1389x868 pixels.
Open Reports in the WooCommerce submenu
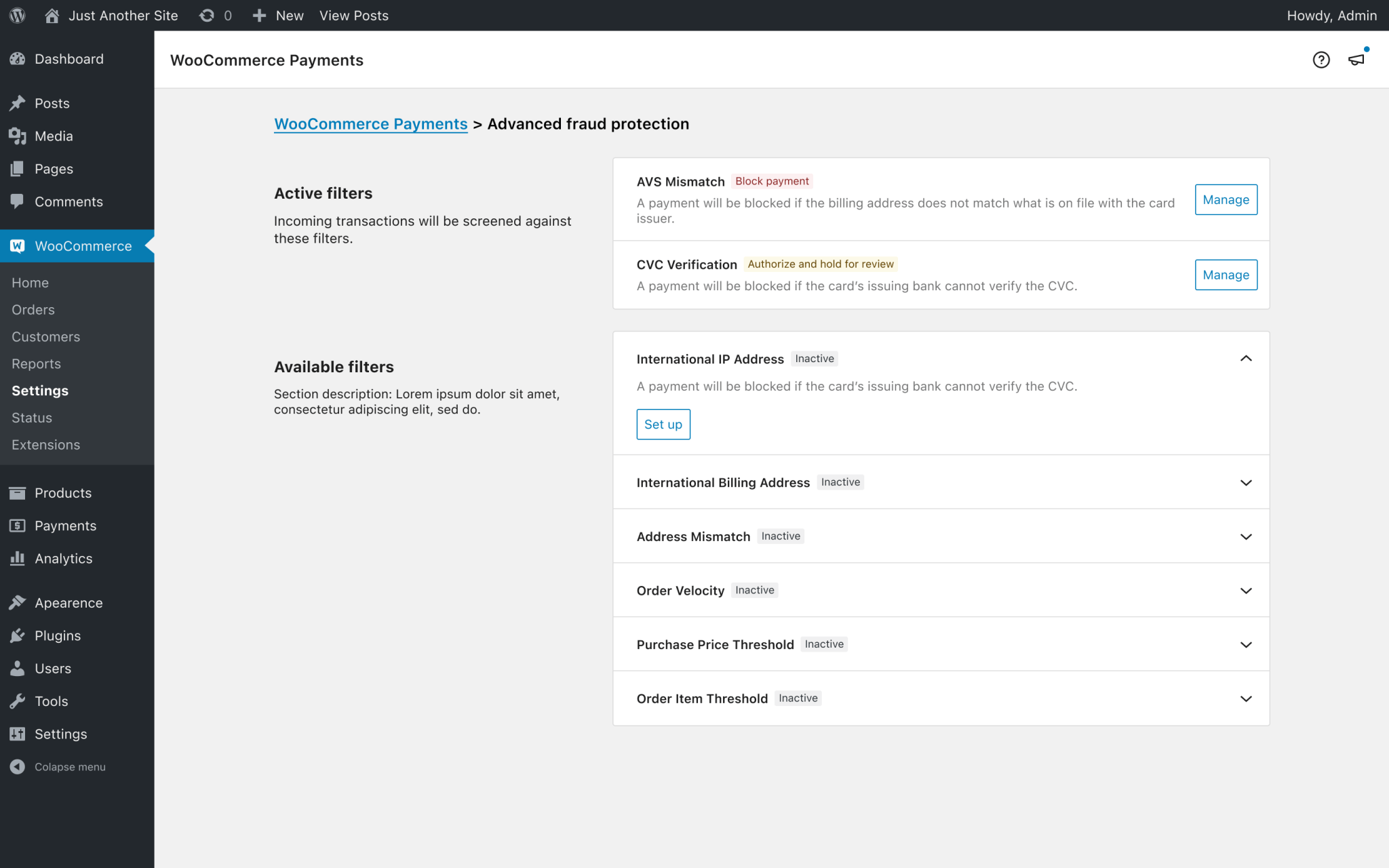pos(36,363)
